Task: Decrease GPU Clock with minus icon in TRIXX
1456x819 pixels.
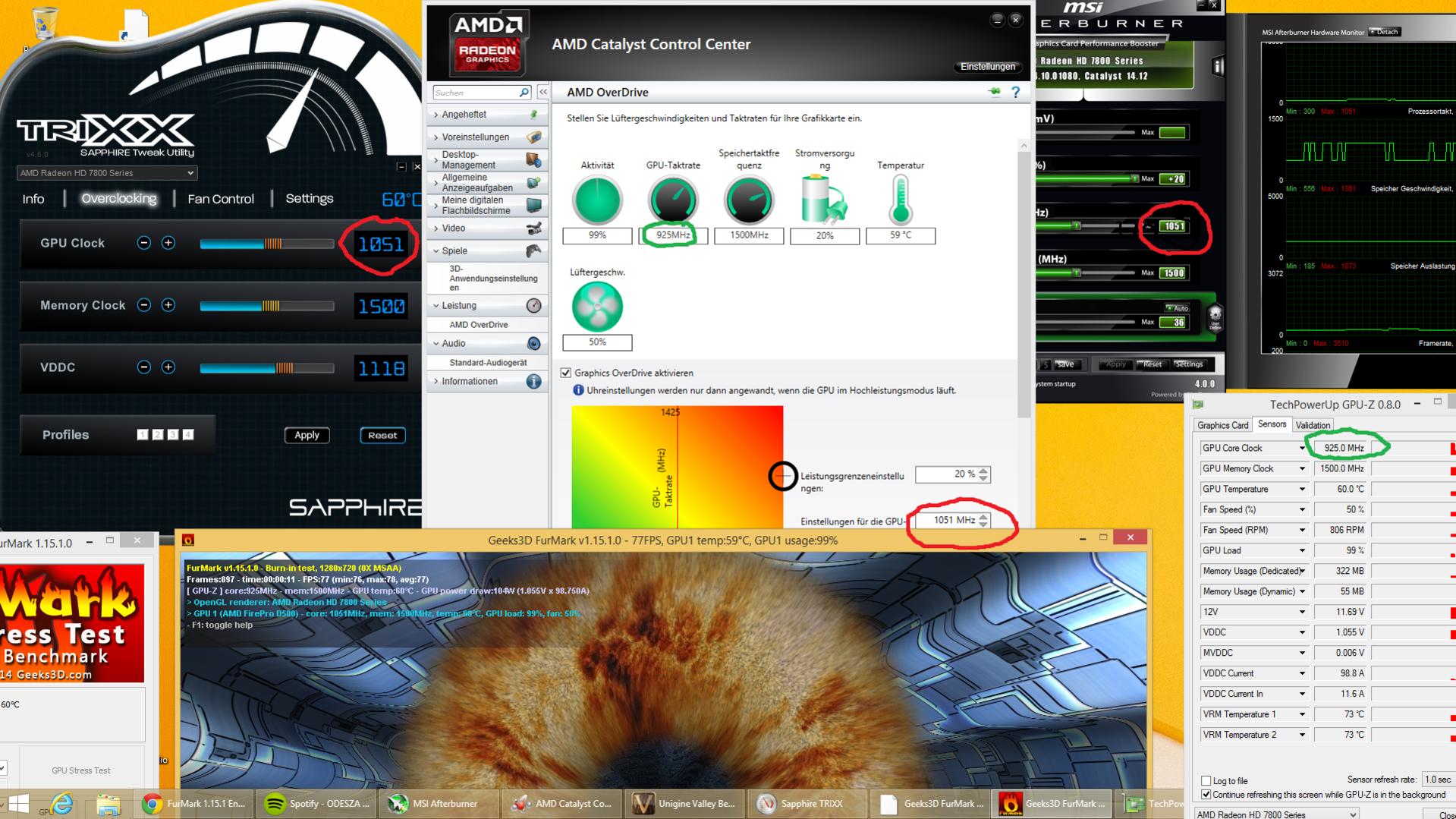Action: tap(143, 243)
